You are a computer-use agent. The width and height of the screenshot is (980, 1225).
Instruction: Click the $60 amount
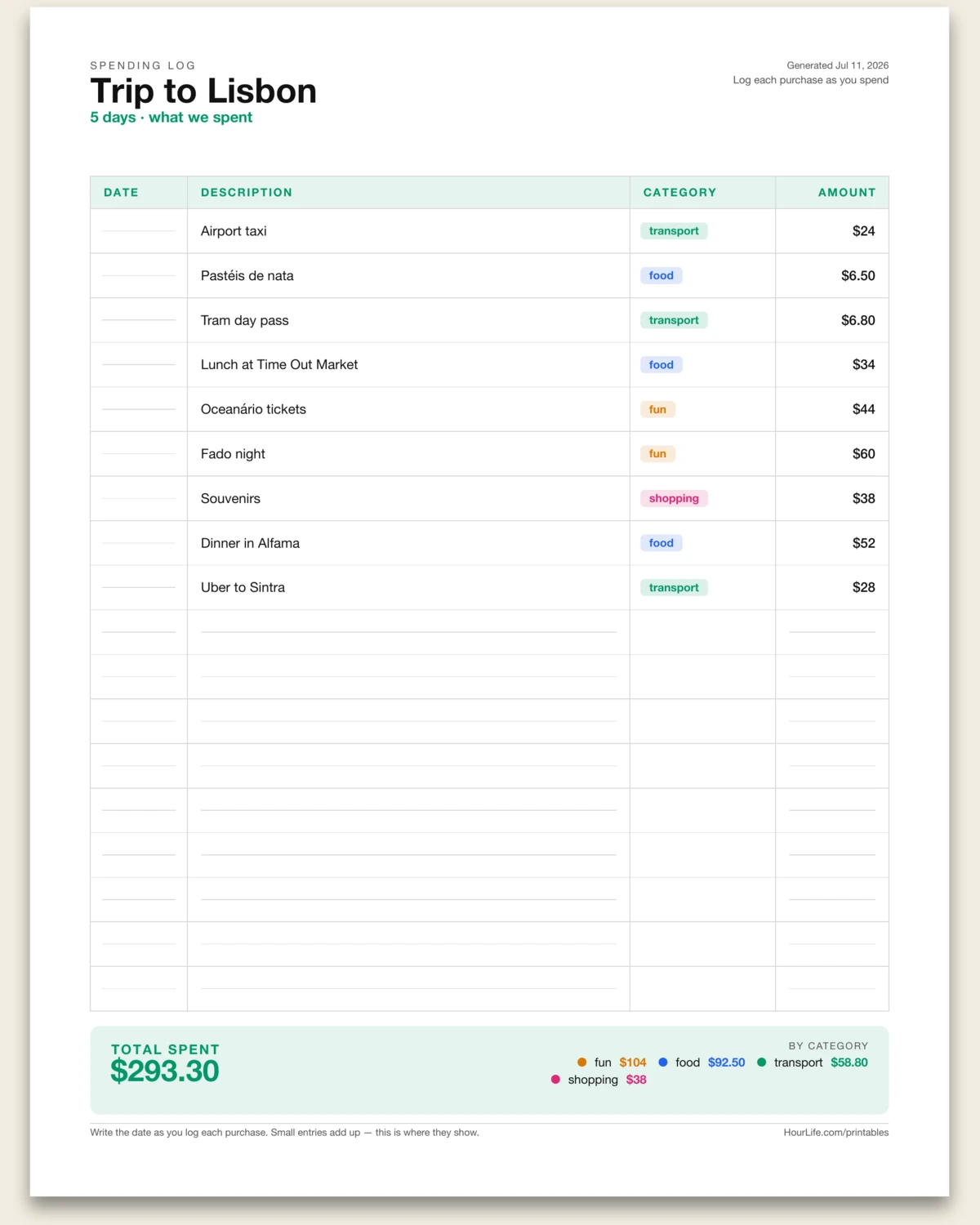[x=863, y=454]
